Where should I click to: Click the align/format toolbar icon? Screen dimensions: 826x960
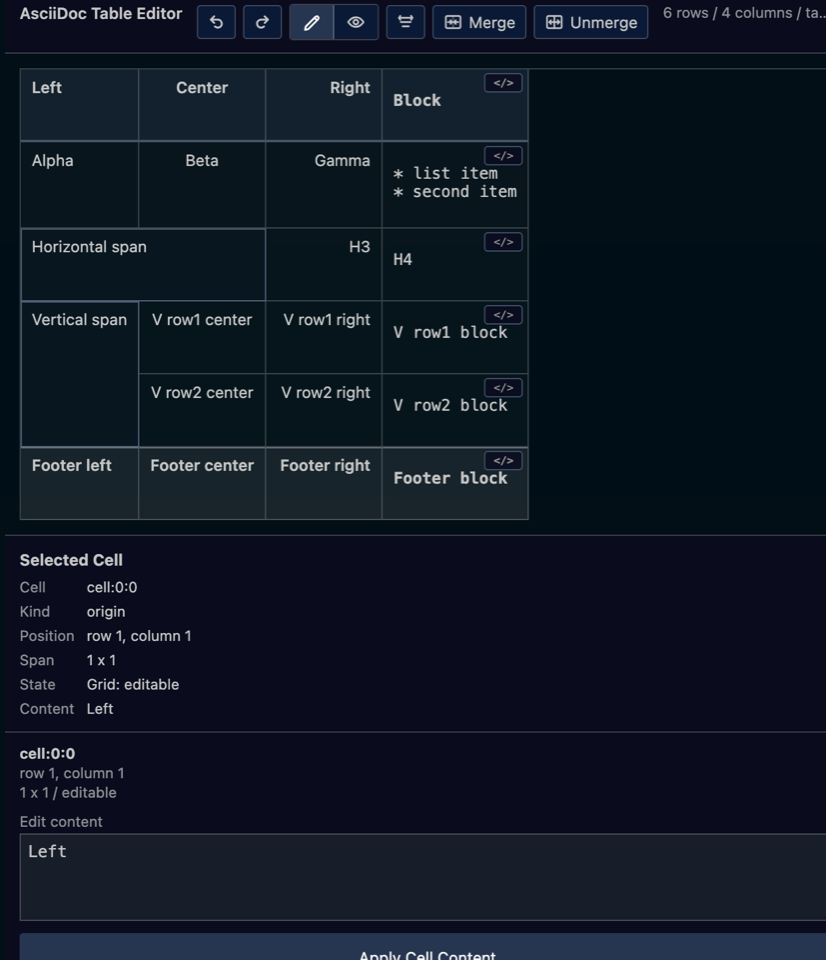click(405, 23)
